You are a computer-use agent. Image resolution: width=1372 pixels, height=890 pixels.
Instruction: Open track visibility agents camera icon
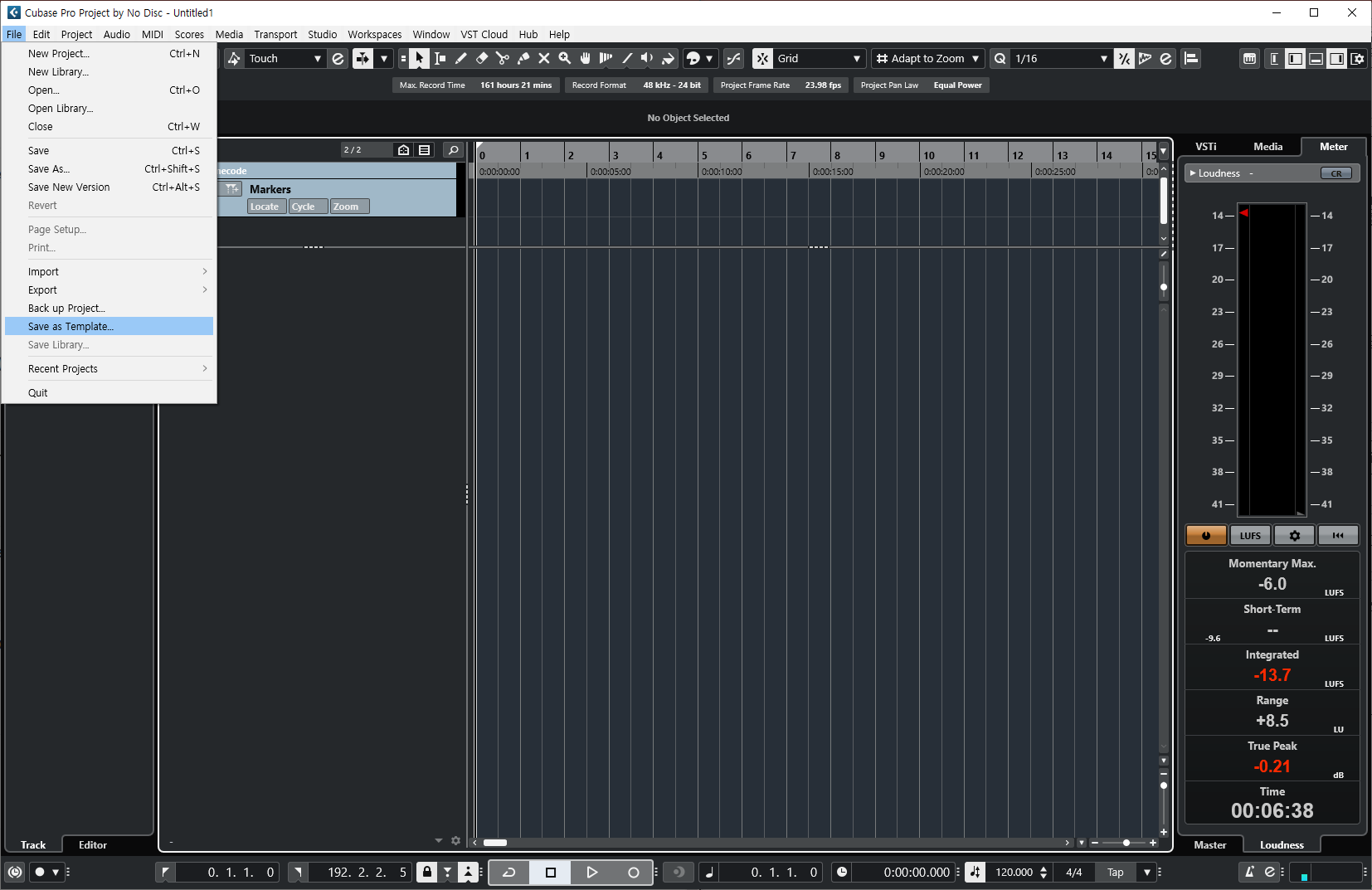click(403, 149)
